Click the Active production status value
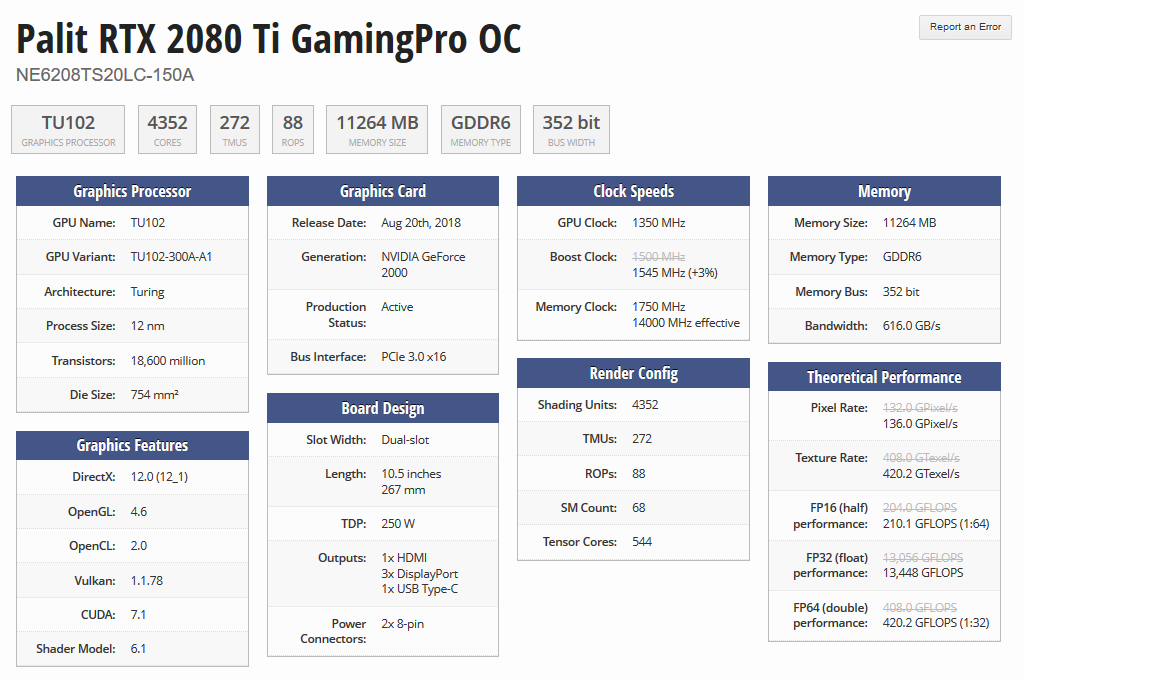 click(397, 306)
